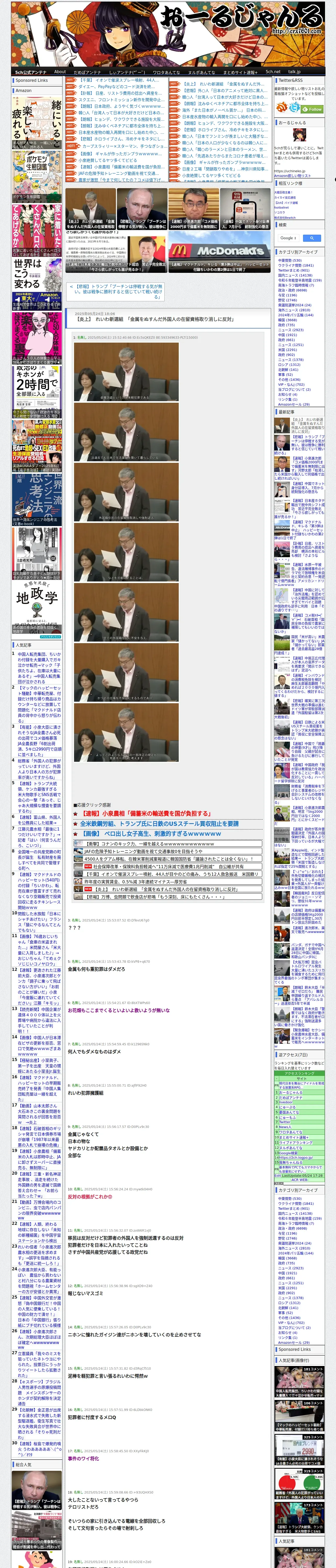Click the 325コメント article thumbnail in the right sidebar
This screenshot has width=336, height=1568.
(299, 1449)
